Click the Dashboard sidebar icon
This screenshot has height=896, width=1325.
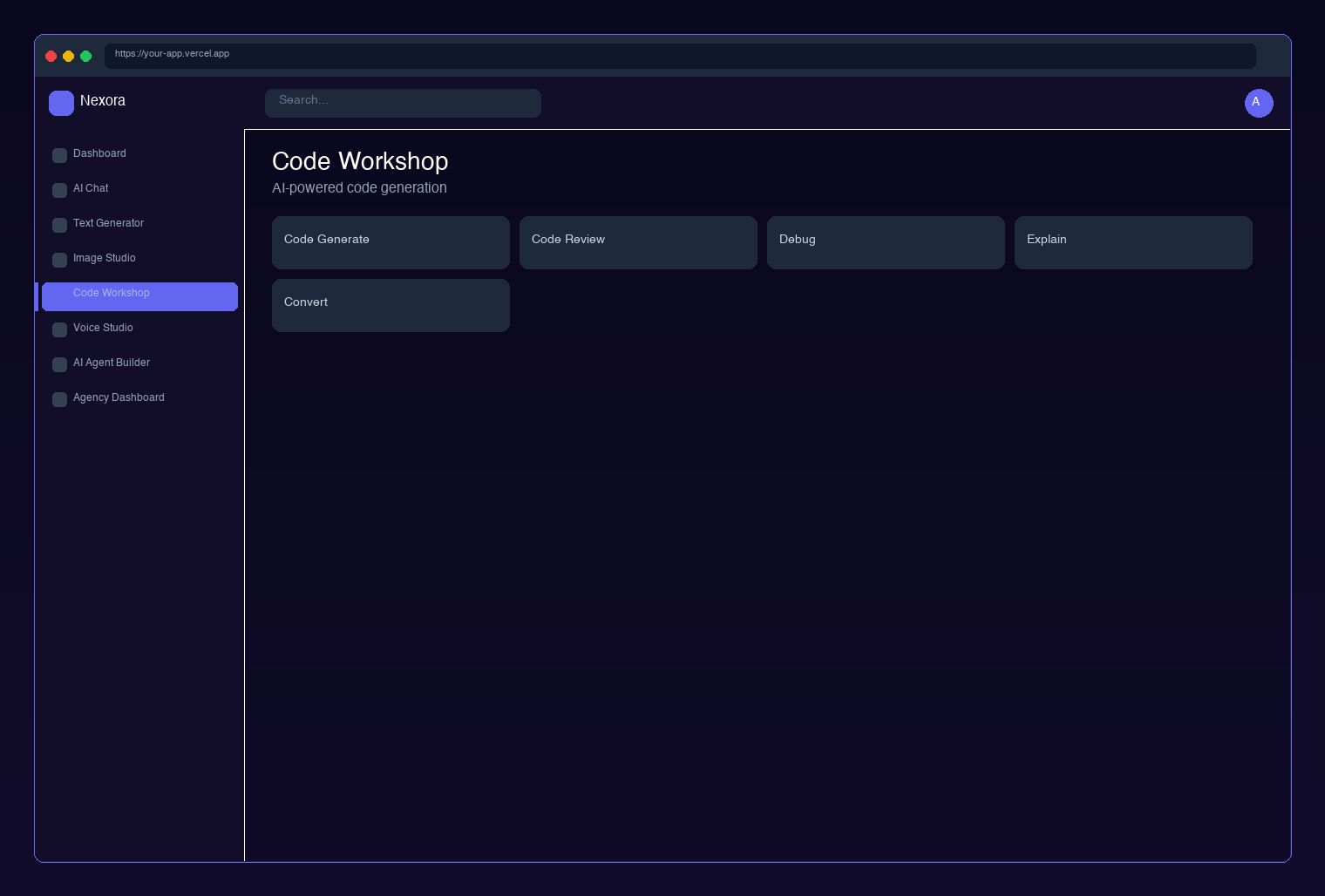(59, 155)
